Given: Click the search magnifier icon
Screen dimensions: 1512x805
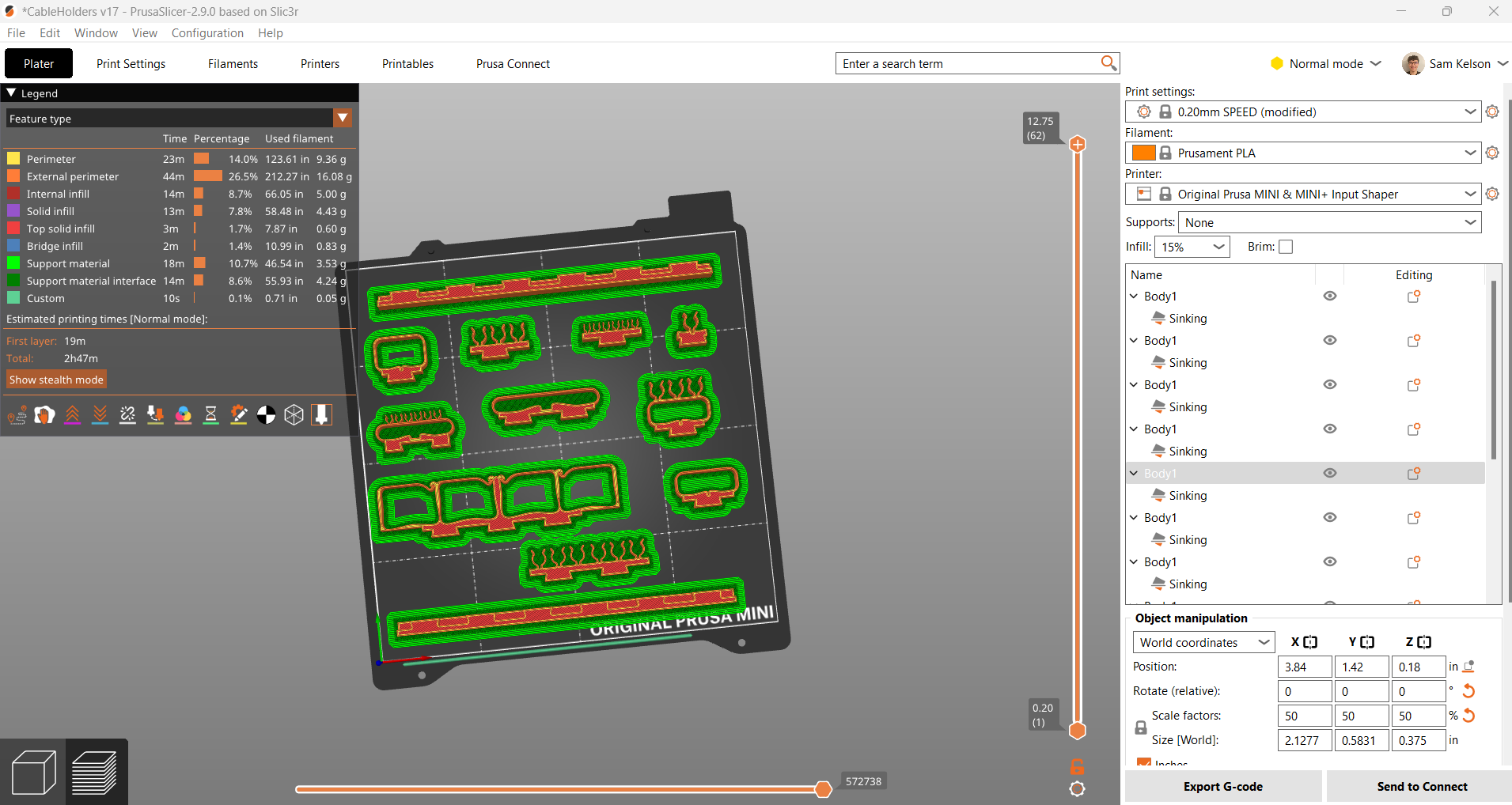Looking at the screenshot, I should pyautogui.click(x=1108, y=63).
